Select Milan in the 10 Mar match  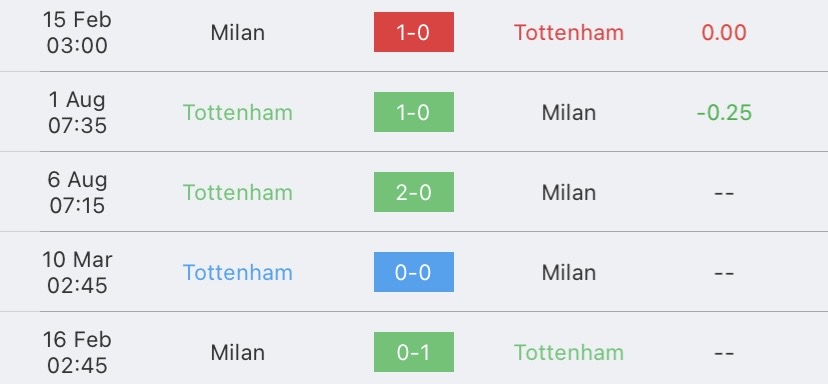(x=569, y=273)
